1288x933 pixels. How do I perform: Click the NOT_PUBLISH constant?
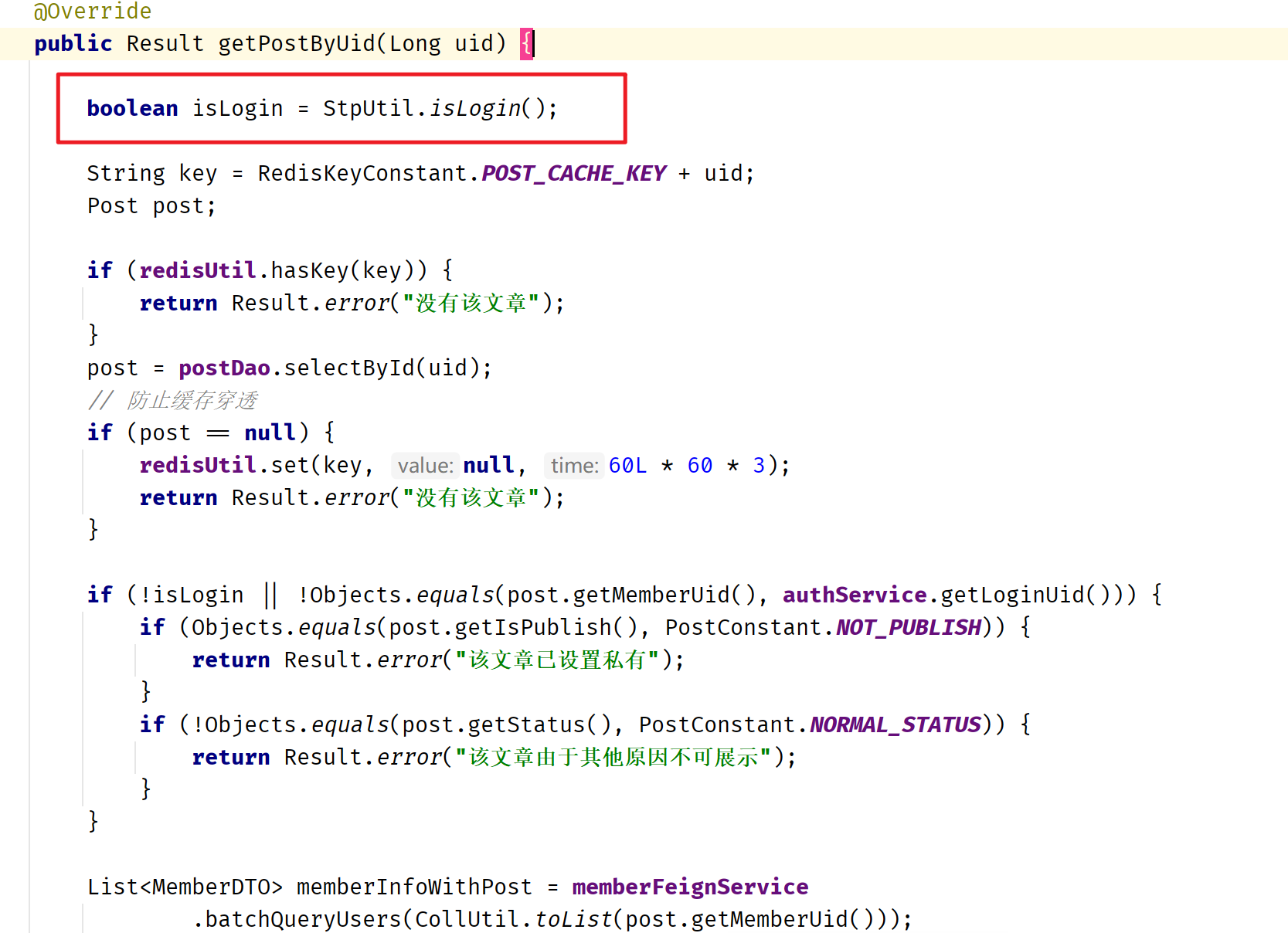click(909, 627)
